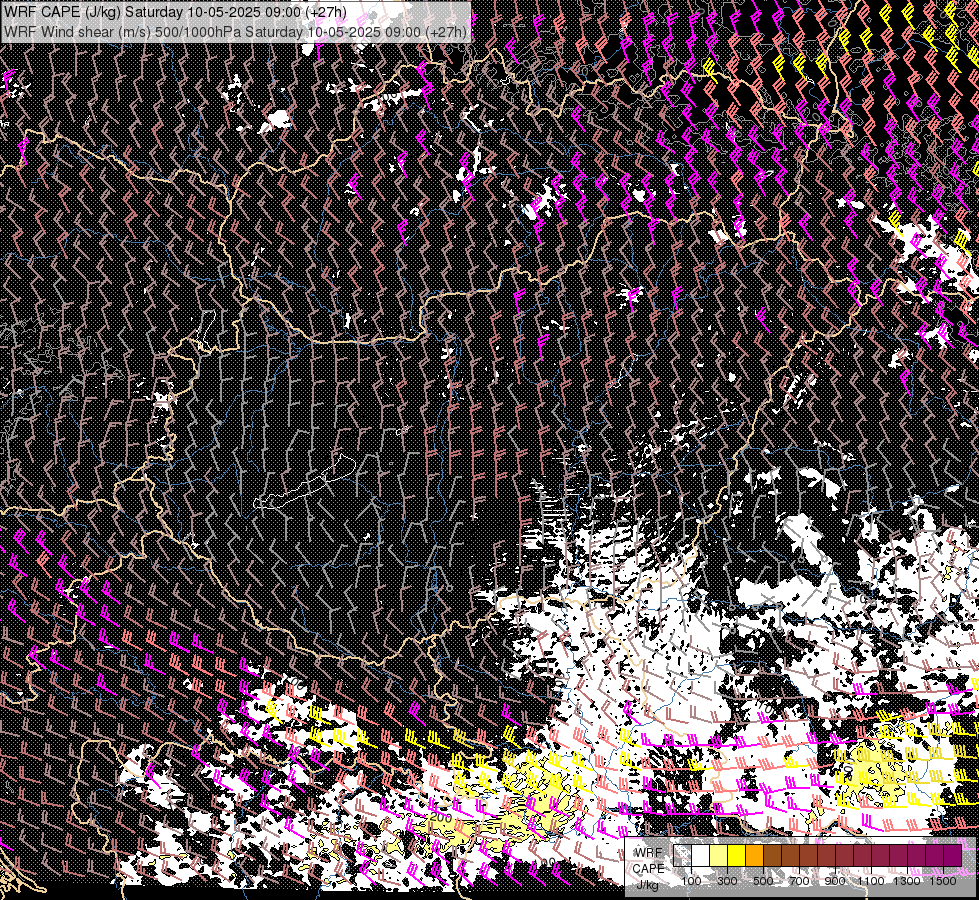Click the '100' value on the legend scale
Viewport: 979px width, 900px height.
pyautogui.click(x=691, y=881)
